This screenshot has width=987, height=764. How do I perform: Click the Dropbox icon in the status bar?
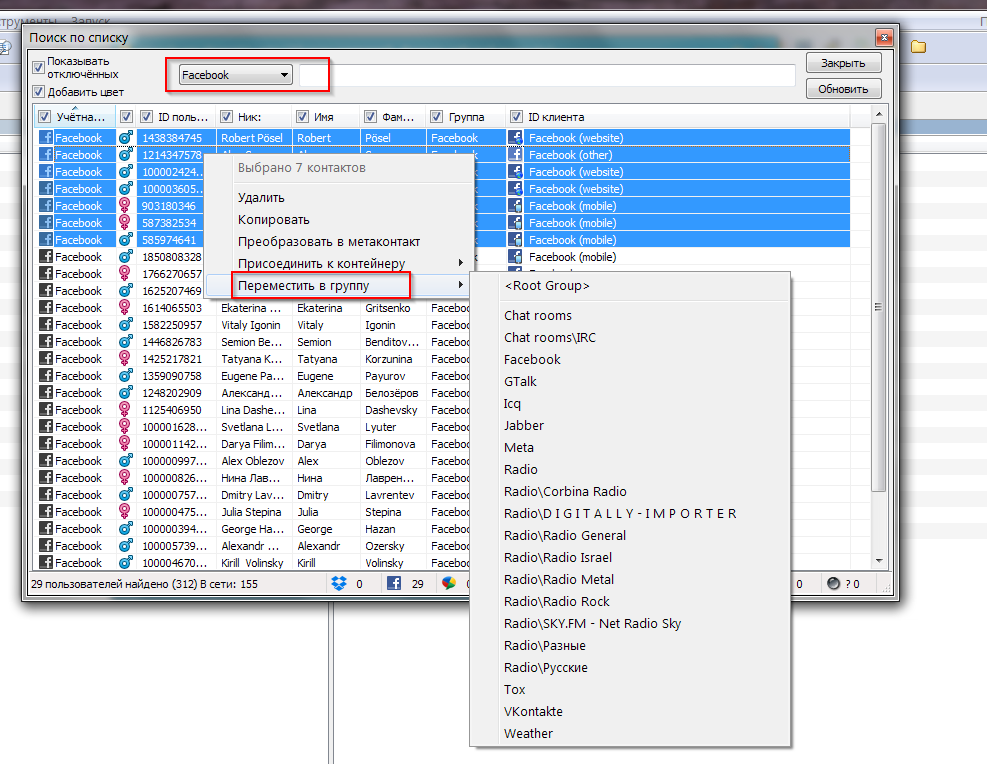(x=339, y=583)
